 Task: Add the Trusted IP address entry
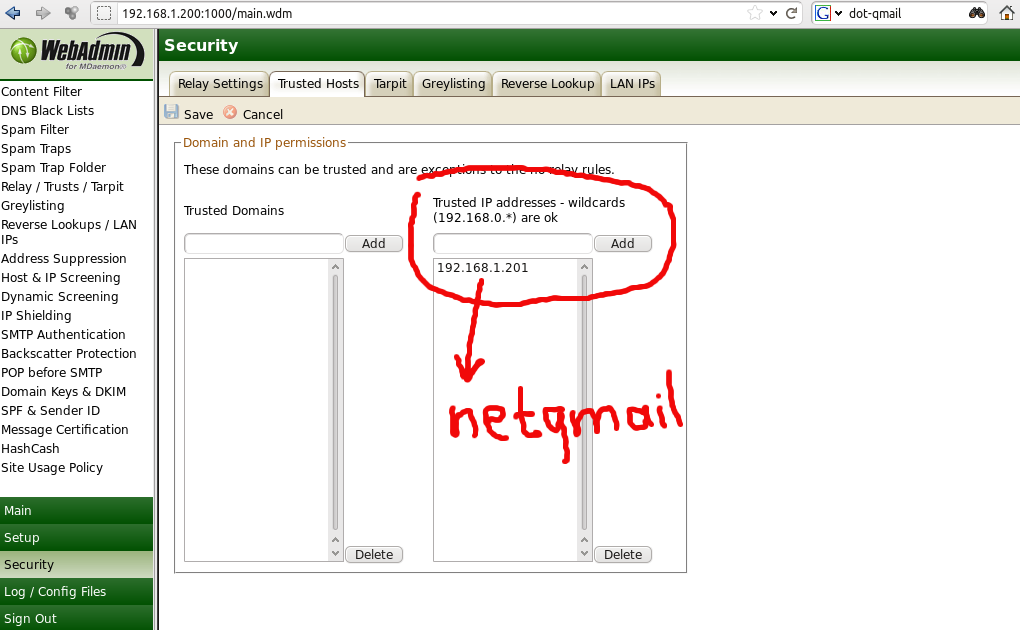622,243
